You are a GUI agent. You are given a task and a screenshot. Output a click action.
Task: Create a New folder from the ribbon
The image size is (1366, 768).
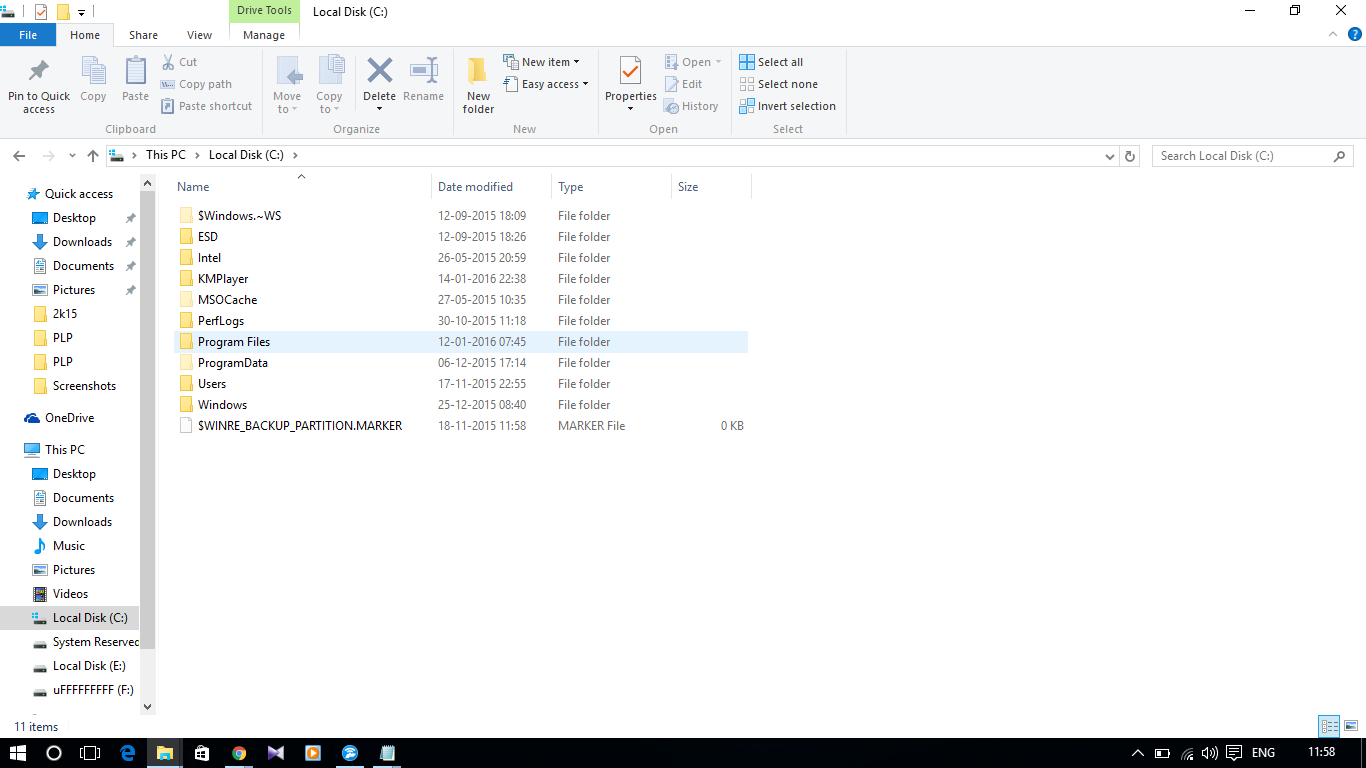tap(478, 85)
